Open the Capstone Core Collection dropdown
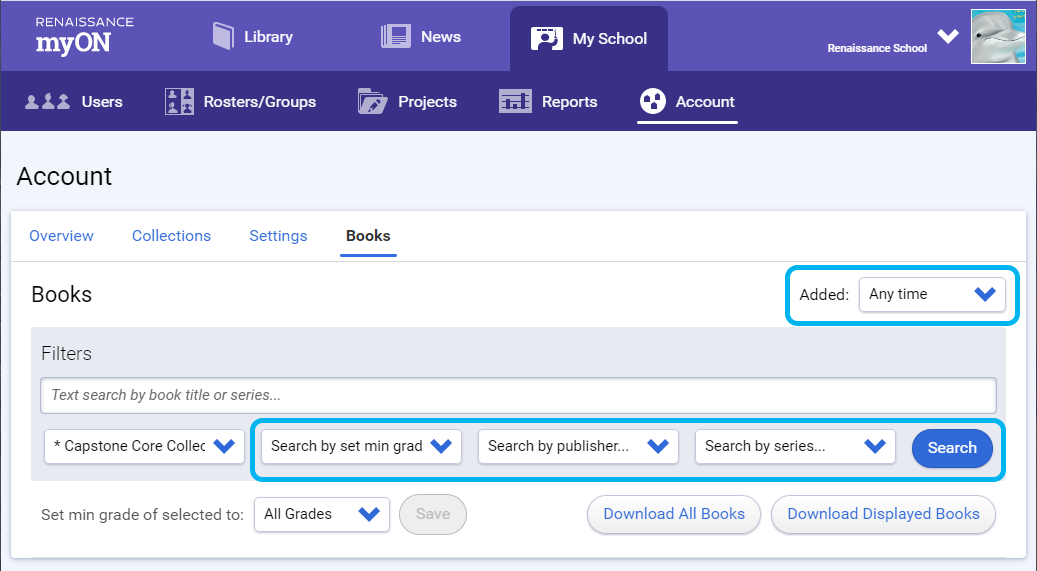 click(x=144, y=447)
